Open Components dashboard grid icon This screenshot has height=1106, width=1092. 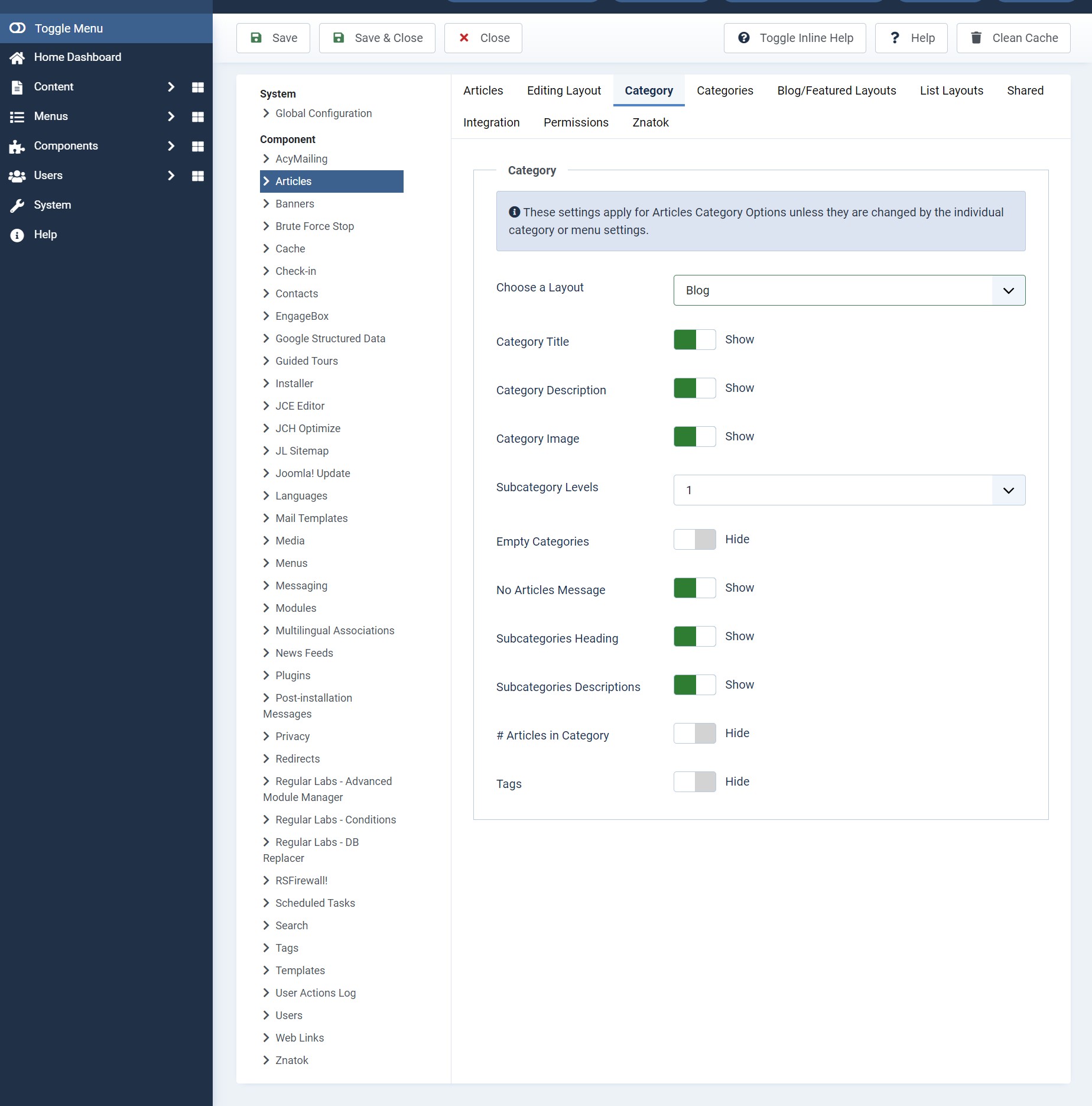click(x=198, y=146)
